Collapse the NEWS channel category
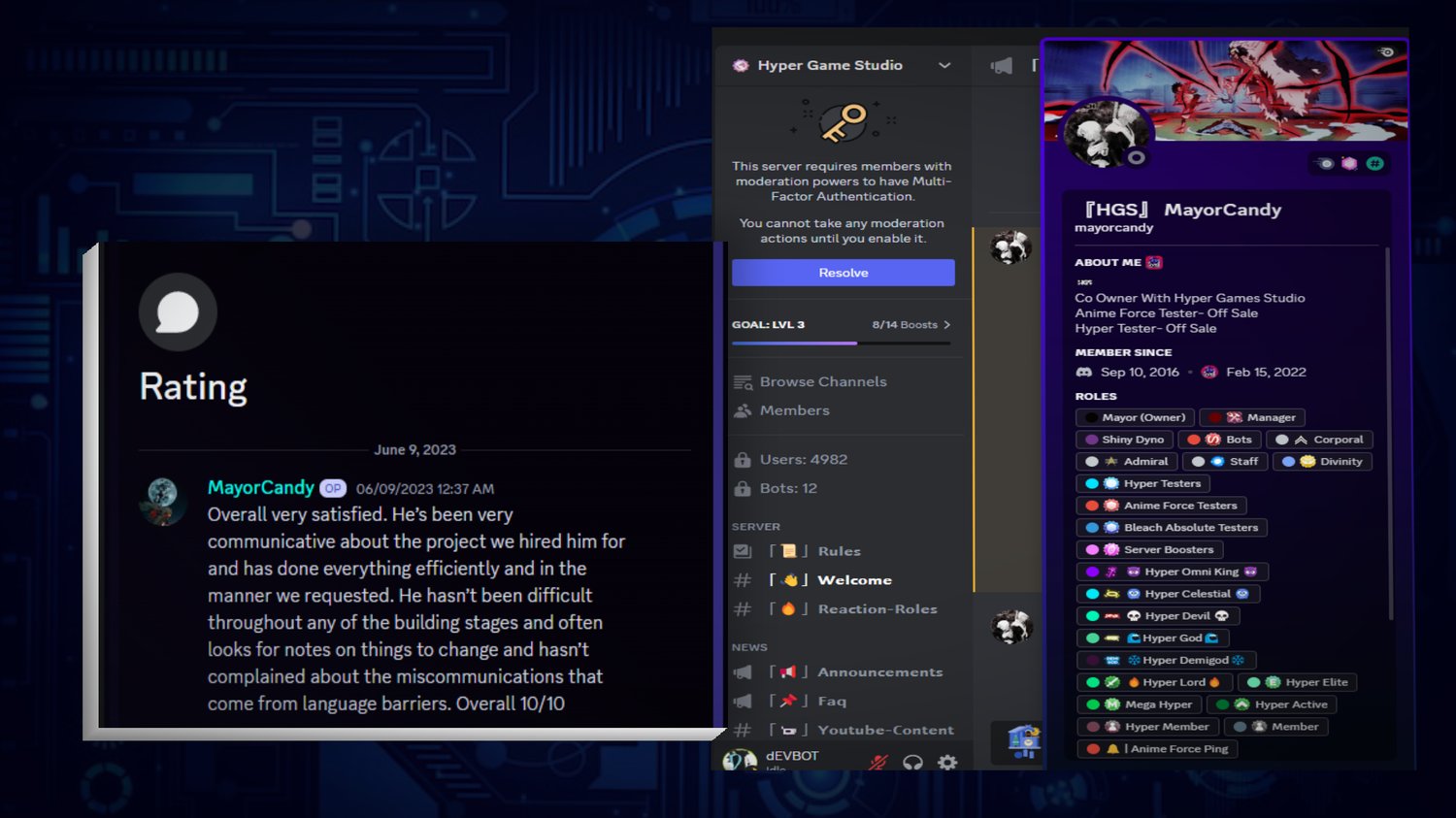 (749, 647)
